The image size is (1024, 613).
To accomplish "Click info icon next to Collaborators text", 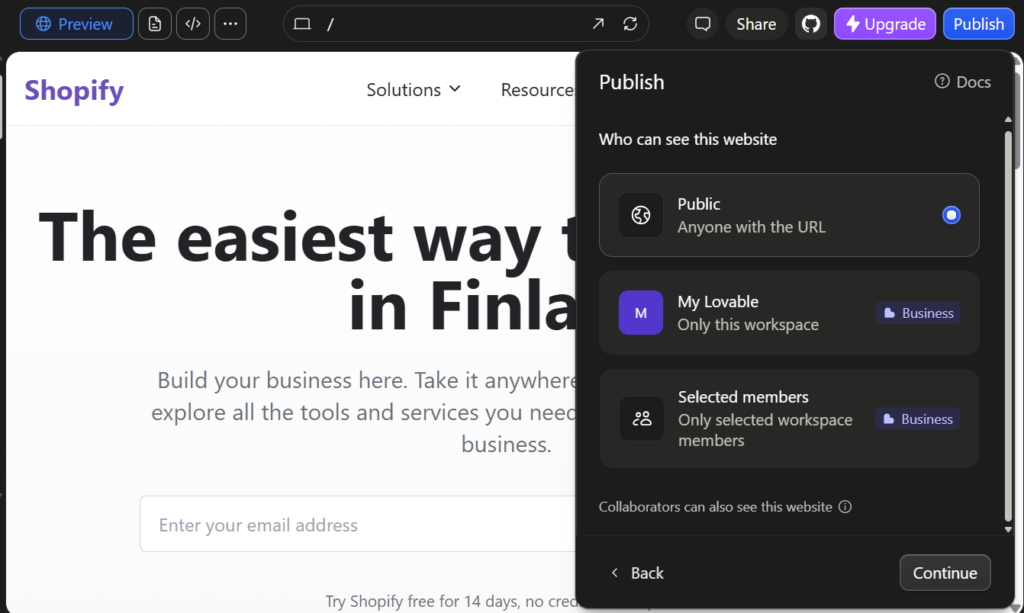I will [845, 507].
